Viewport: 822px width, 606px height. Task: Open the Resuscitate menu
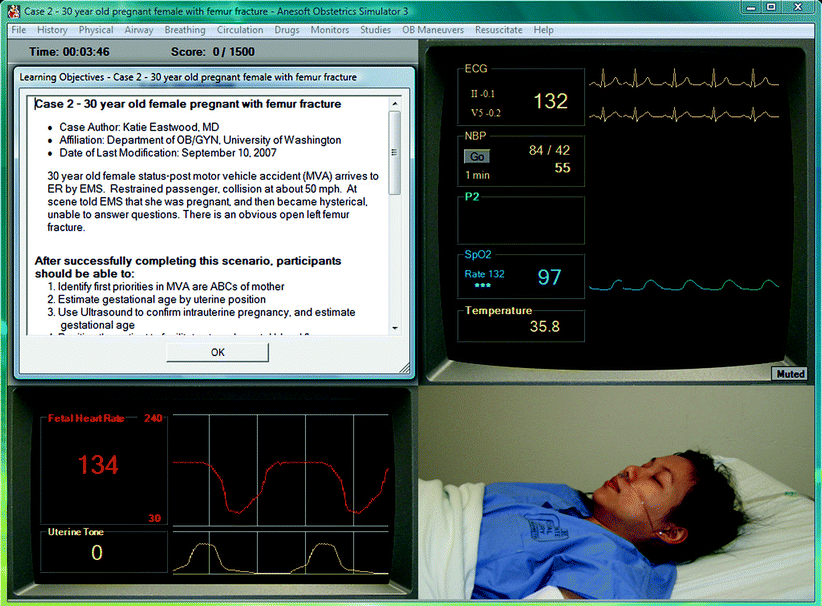click(499, 30)
